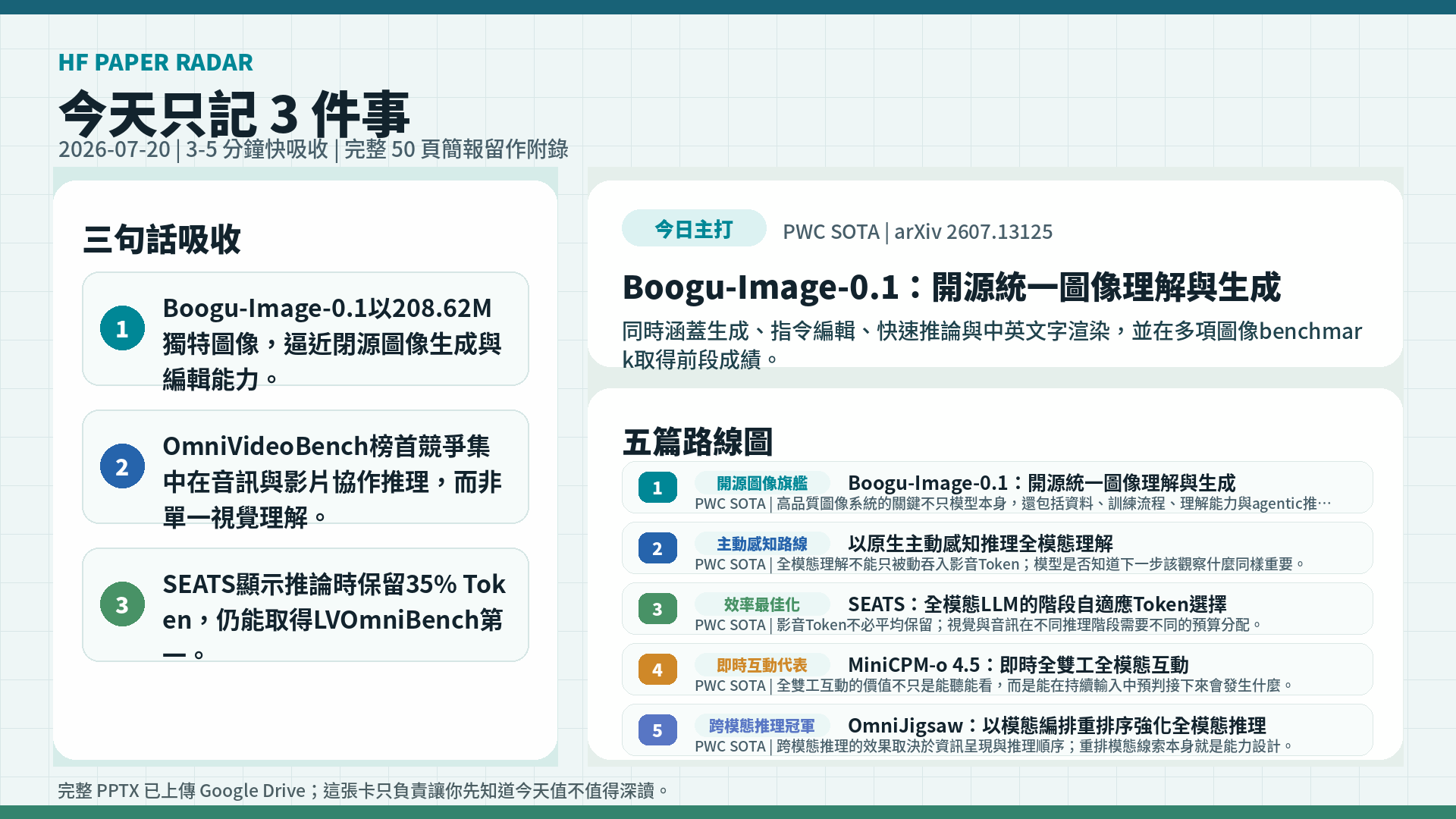Click the 主動感知路線 tag
1456x819 pixels.
click(x=762, y=544)
